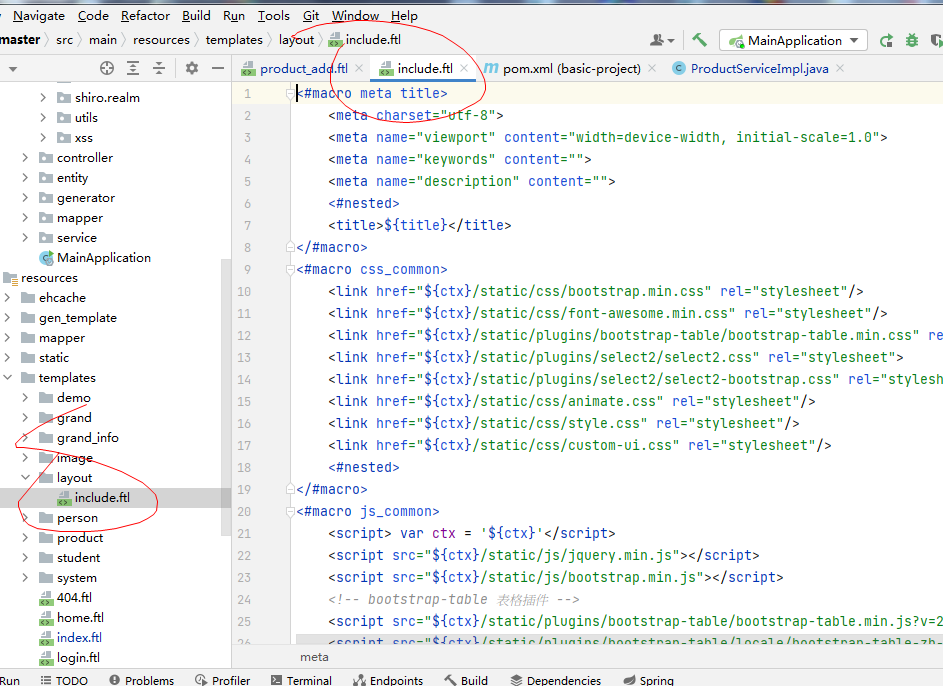Open the Refactor menu
943x686 pixels.
[x=145, y=16]
